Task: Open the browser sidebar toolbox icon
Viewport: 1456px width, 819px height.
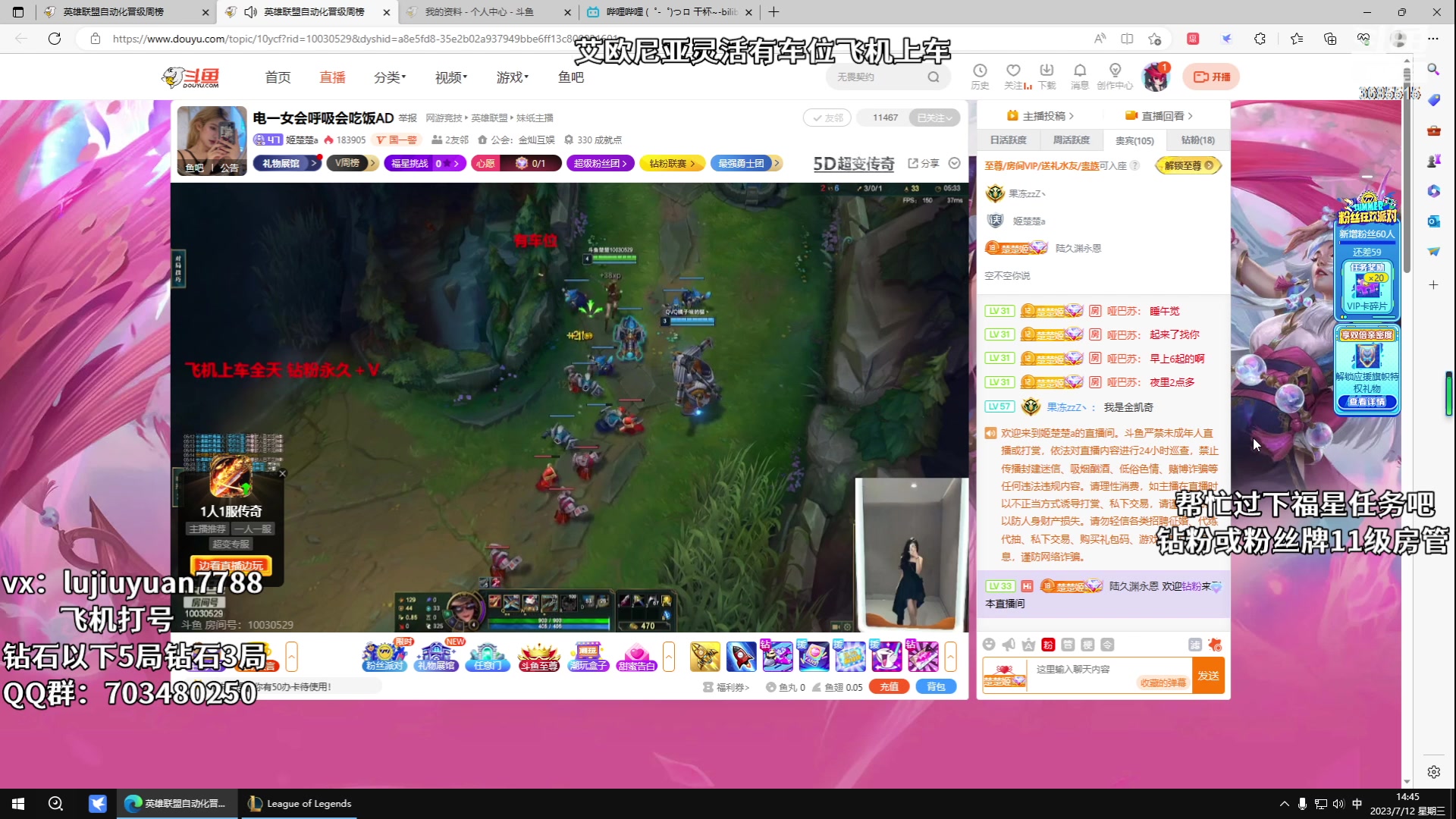Action: (1433, 130)
